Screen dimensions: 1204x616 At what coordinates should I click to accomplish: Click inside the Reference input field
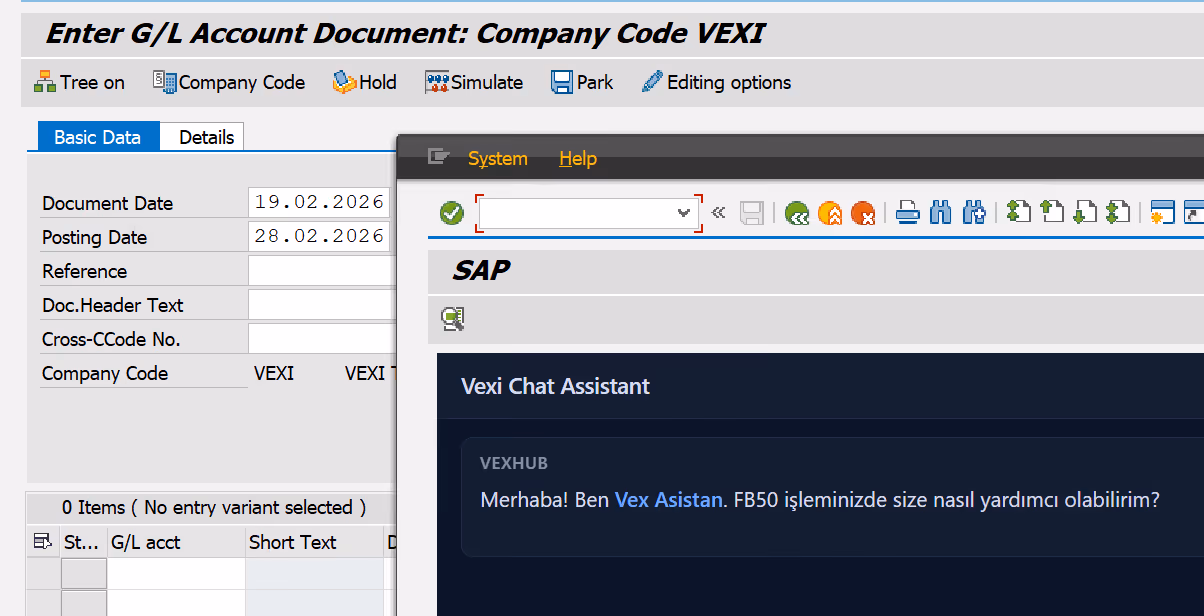point(320,270)
